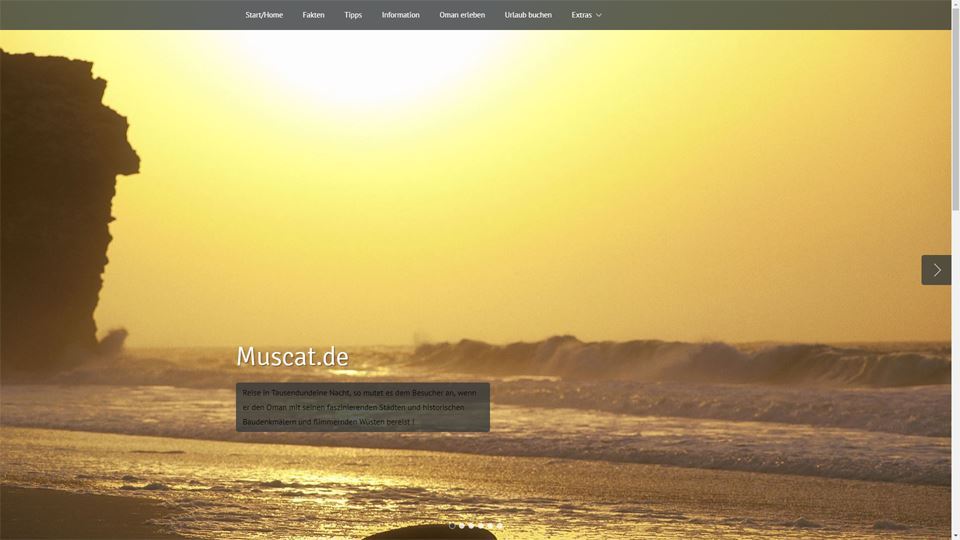Click the Muscat.de slide heading
This screenshot has width=960, height=540.
click(x=292, y=356)
